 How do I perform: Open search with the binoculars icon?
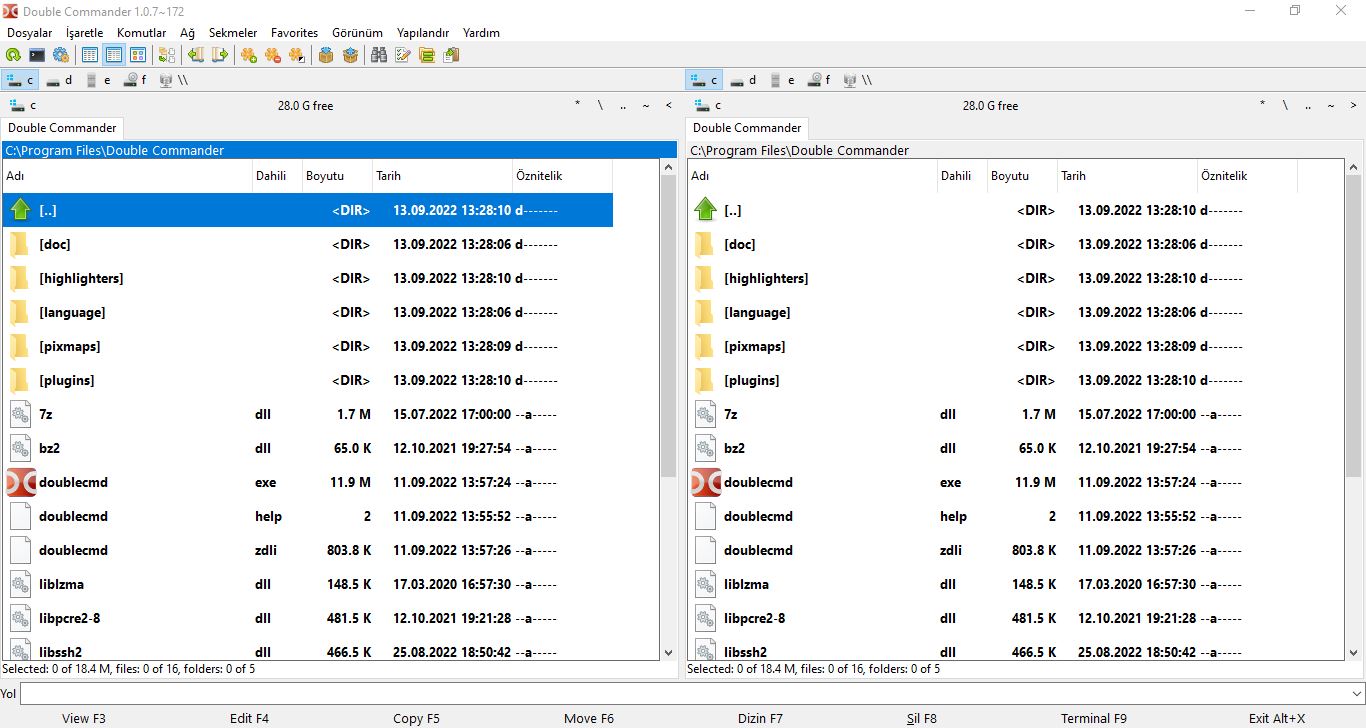point(379,55)
